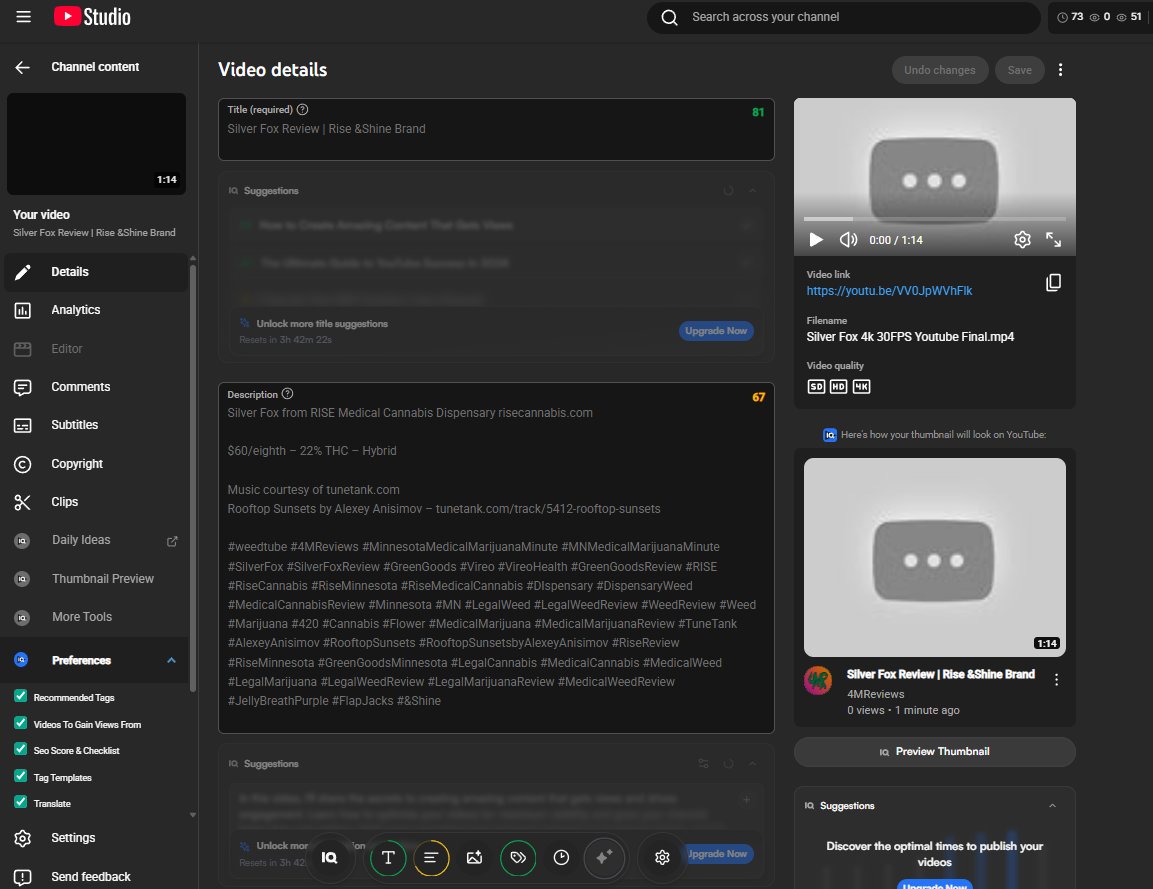This screenshot has height=889, width=1153.
Task: Open the Analytics menu item
Action: click(x=96, y=310)
